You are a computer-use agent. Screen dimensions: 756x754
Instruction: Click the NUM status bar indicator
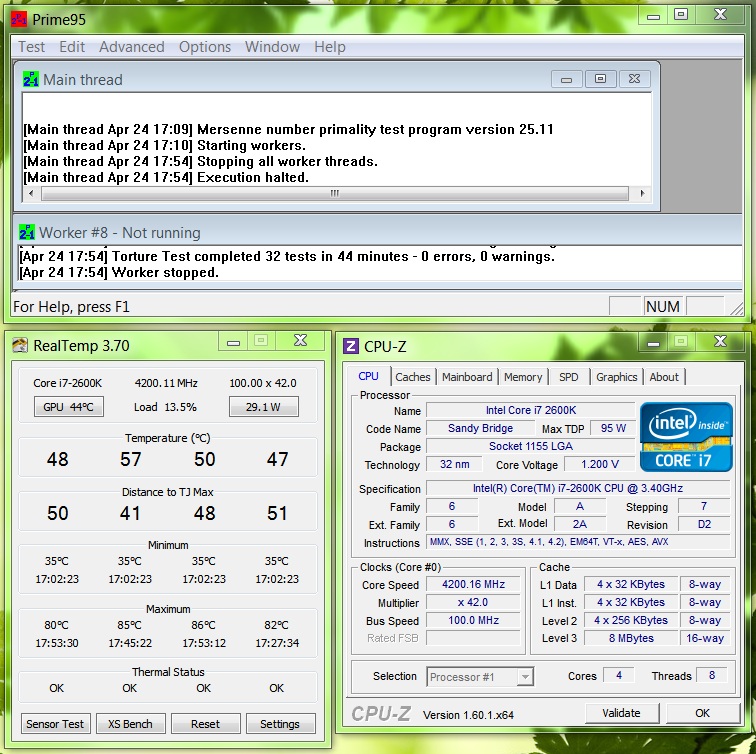click(x=663, y=307)
